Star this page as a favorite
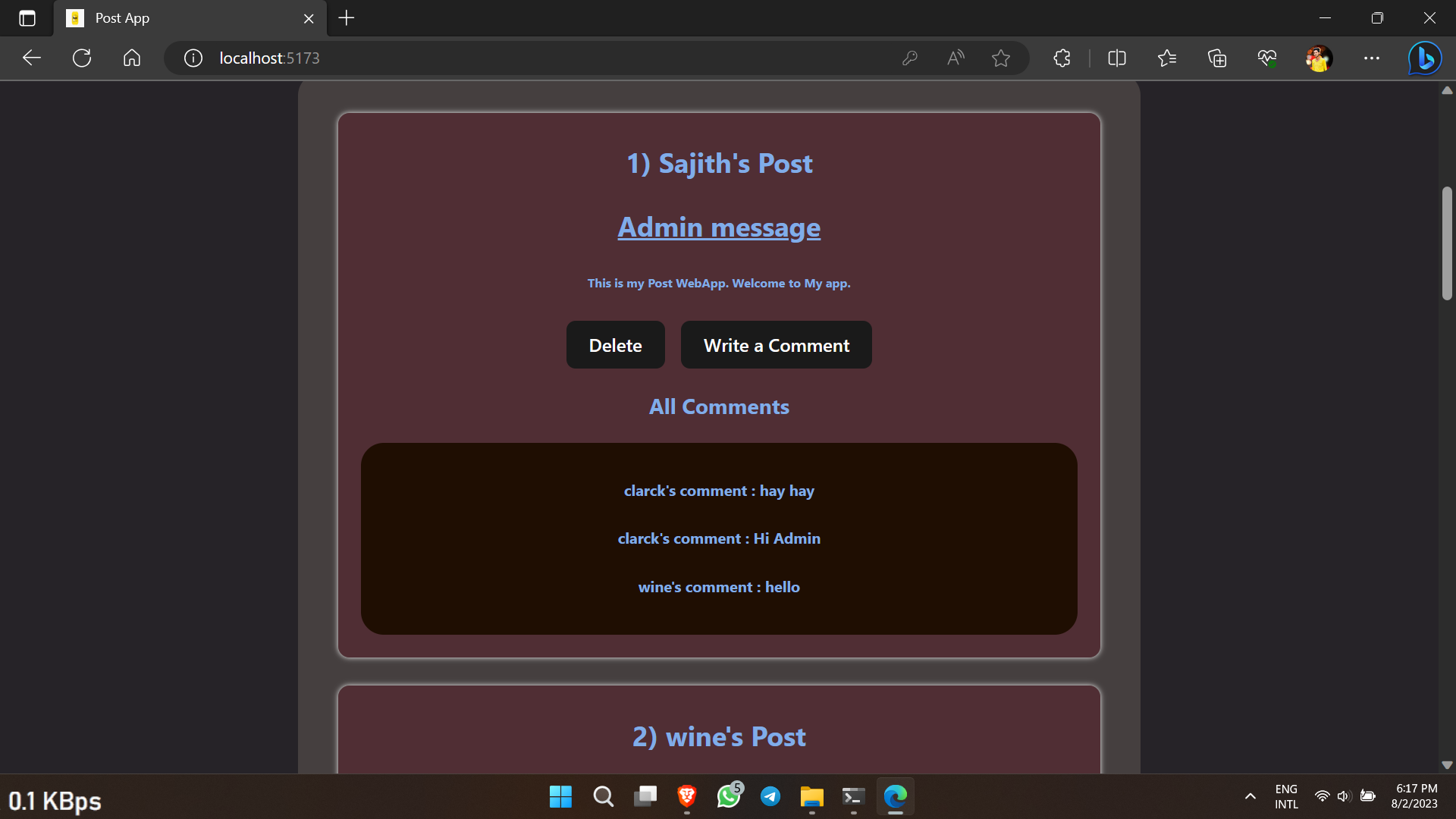 [1001, 58]
